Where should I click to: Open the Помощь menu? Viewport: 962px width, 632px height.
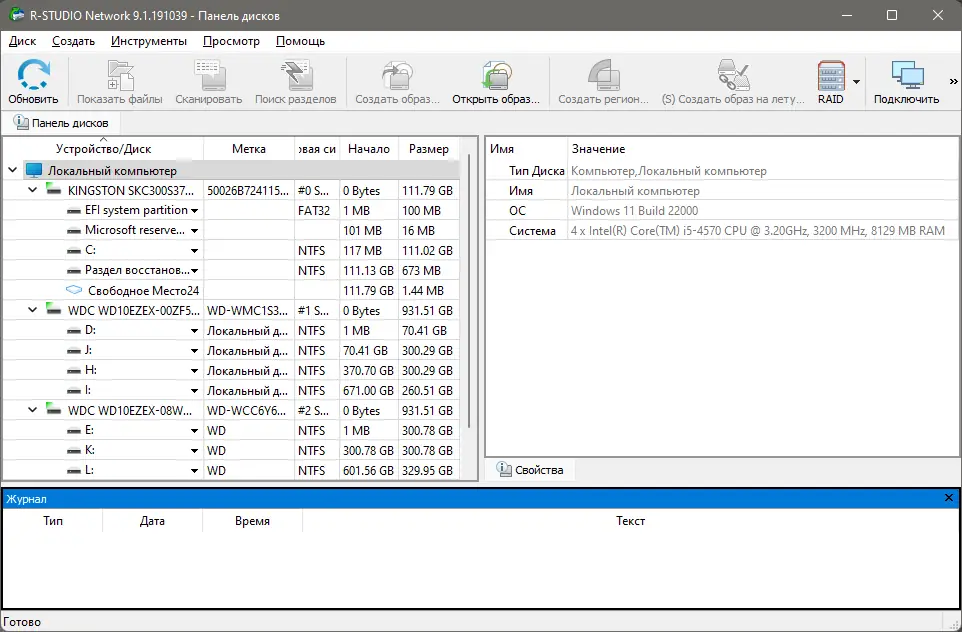301,41
